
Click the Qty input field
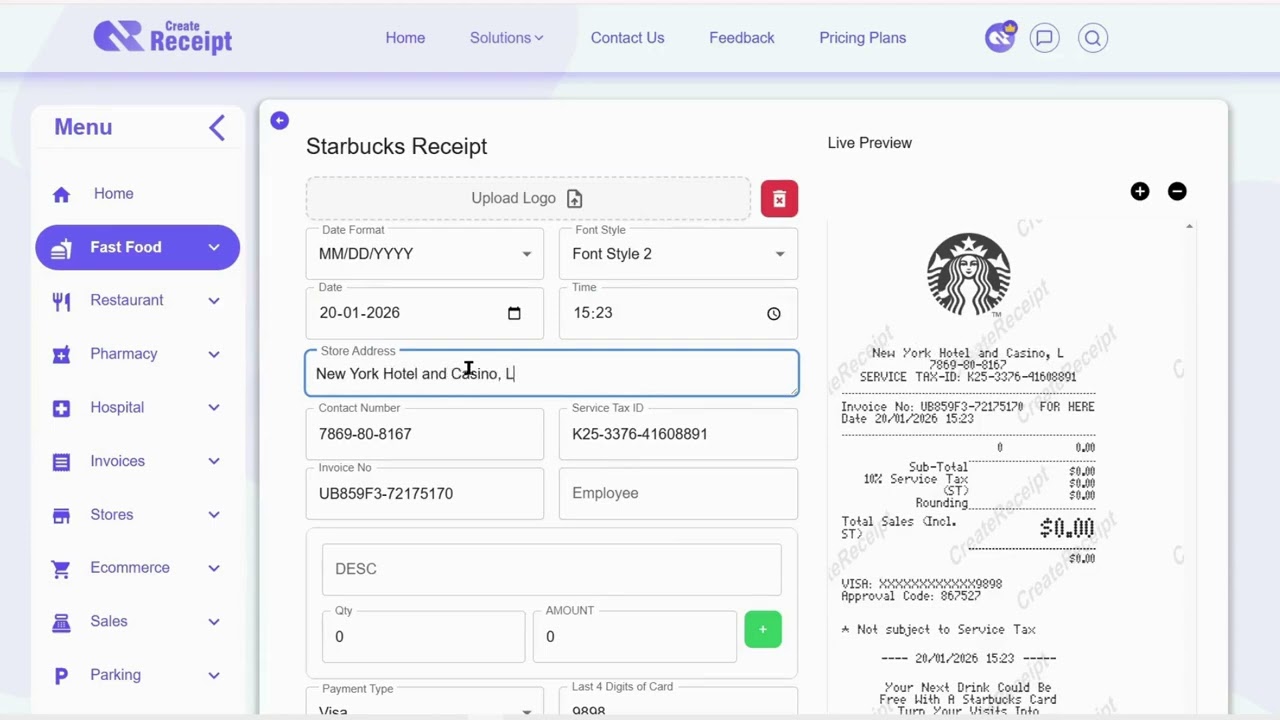point(423,636)
